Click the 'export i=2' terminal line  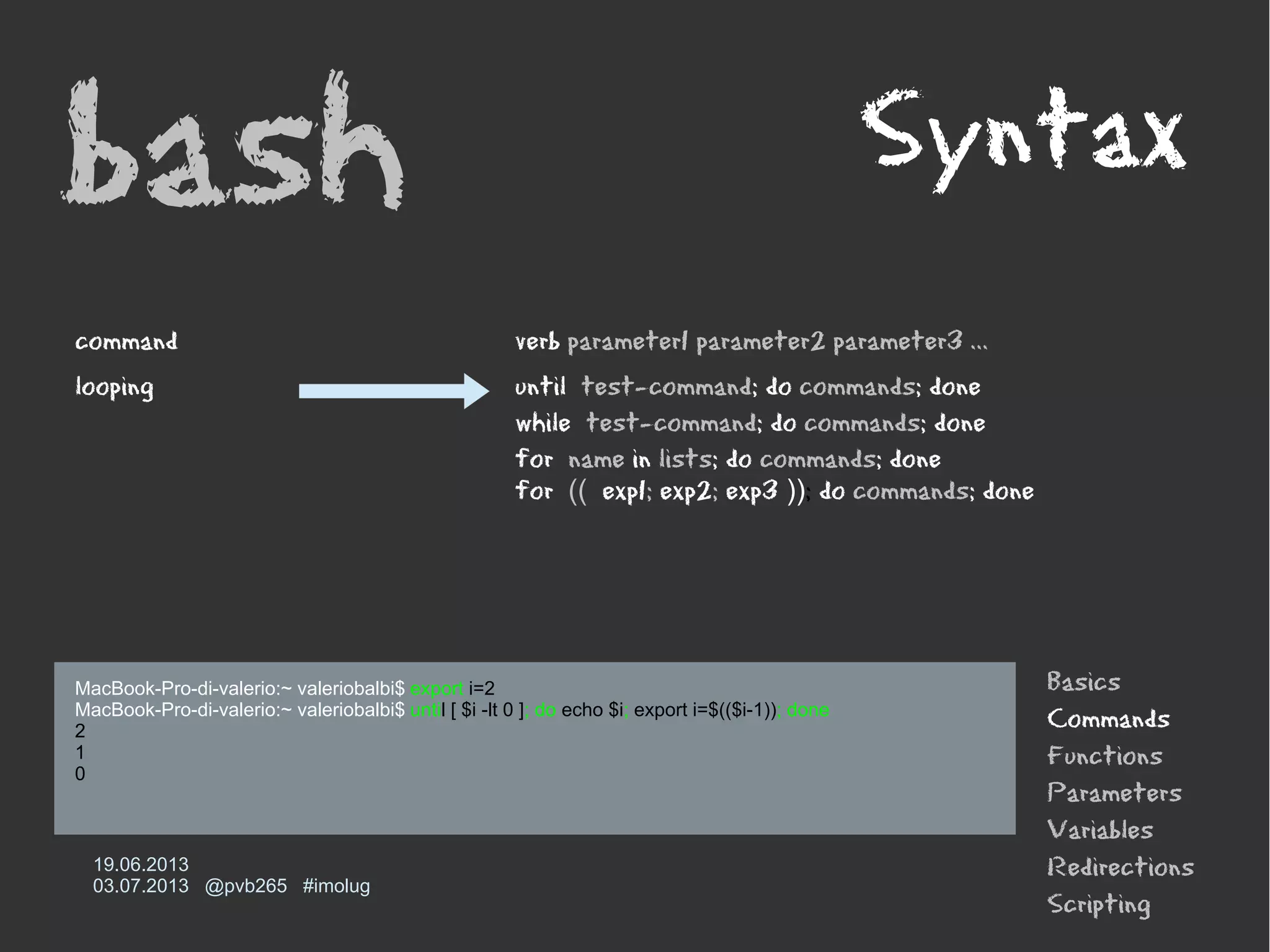click(x=285, y=688)
